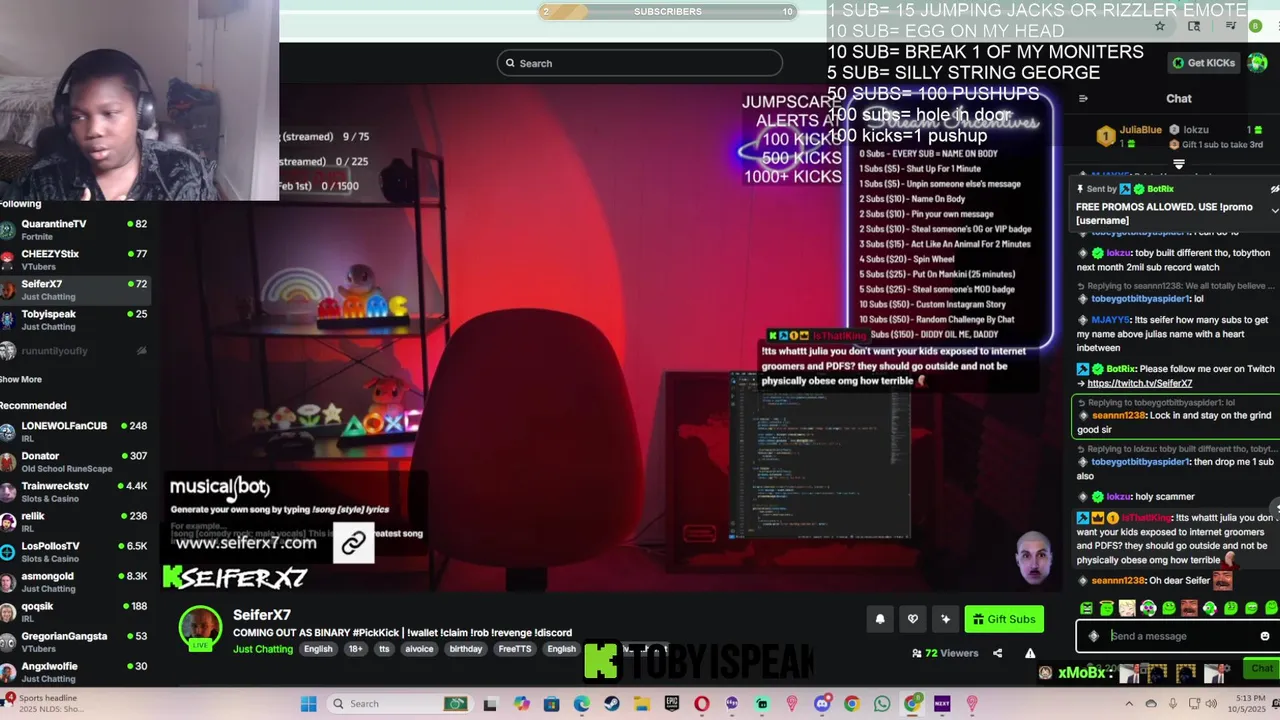Select CHEEZYStix in Following list
Image resolution: width=1280 pixels, height=720 pixels.
(75, 259)
